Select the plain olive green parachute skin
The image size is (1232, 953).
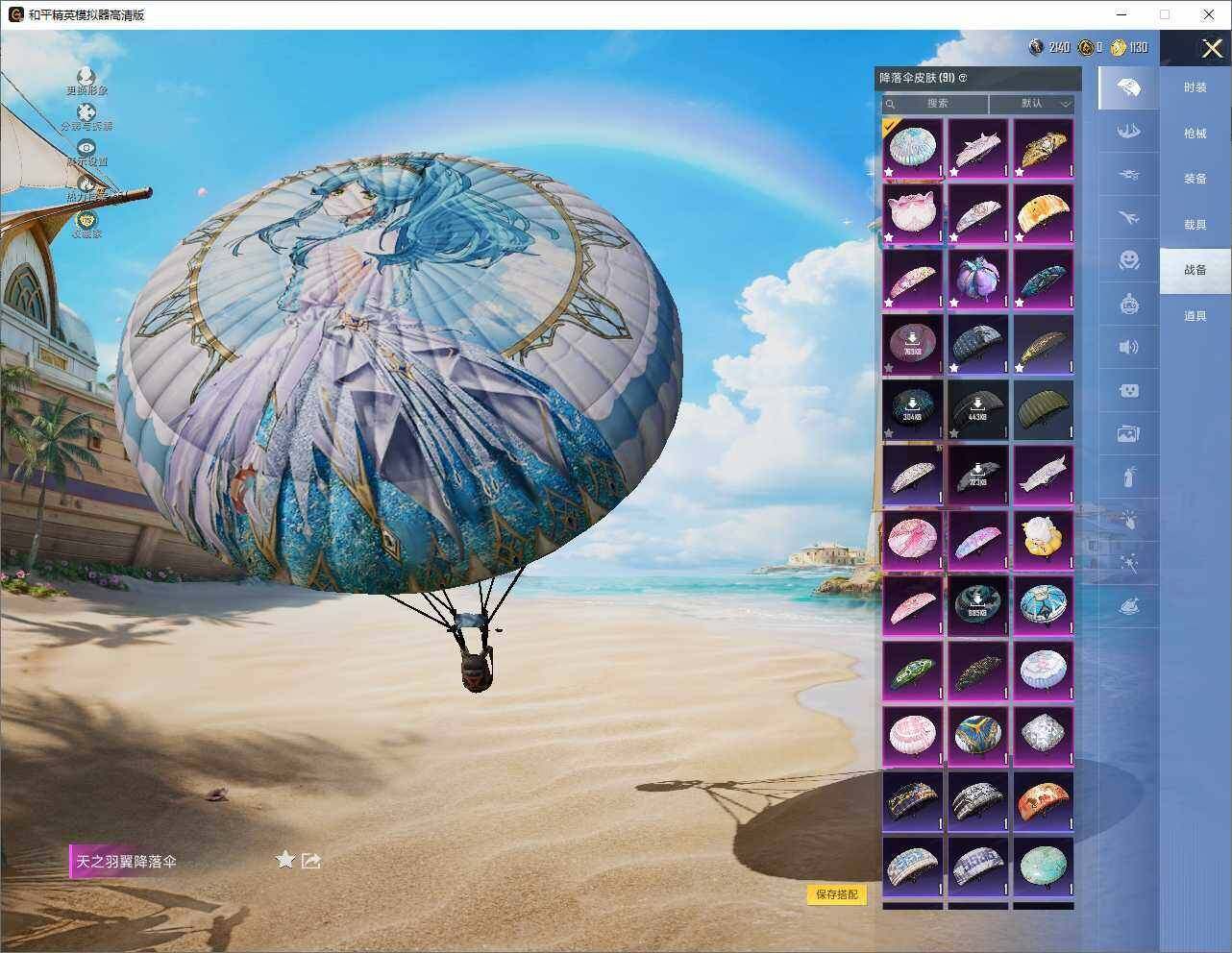coord(1043,409)
